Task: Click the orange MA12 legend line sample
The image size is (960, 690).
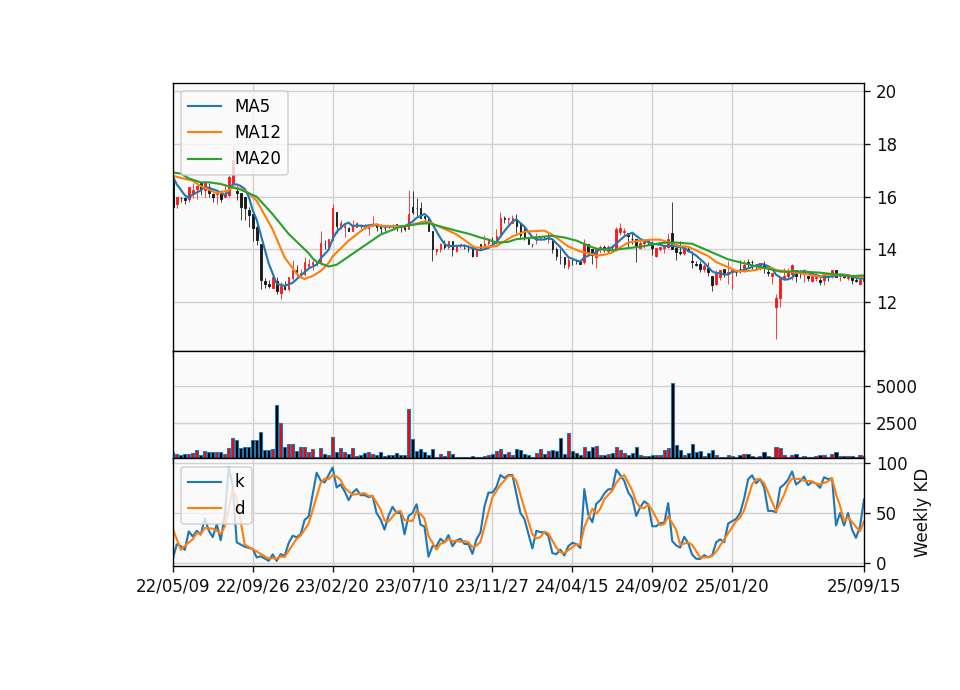Action: [204, 132]
